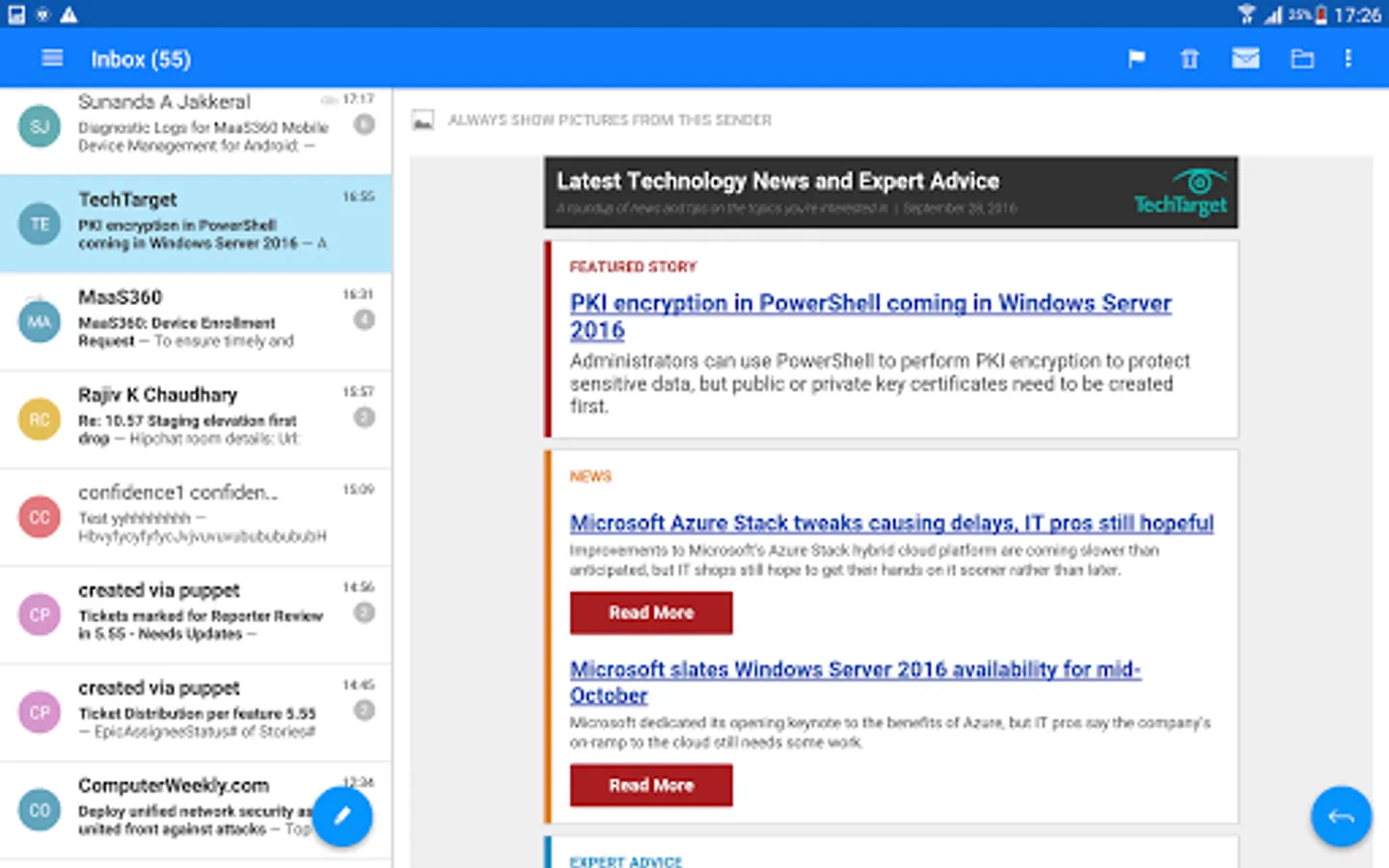Click the PKI article summary paragraph

(x=880, y=384)
